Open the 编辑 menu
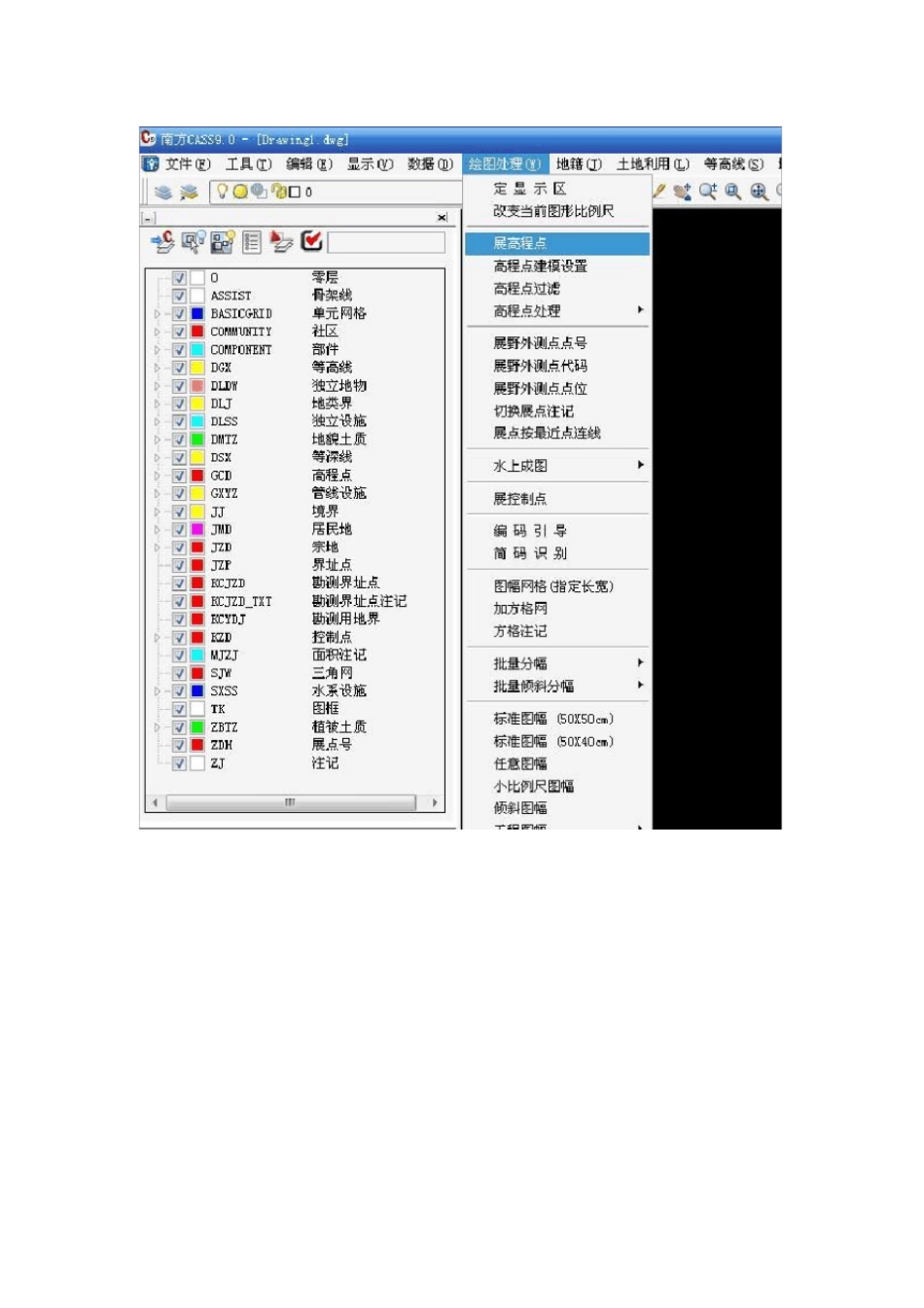This screenshot has height=1308, width=924. [x=309, y=164]
